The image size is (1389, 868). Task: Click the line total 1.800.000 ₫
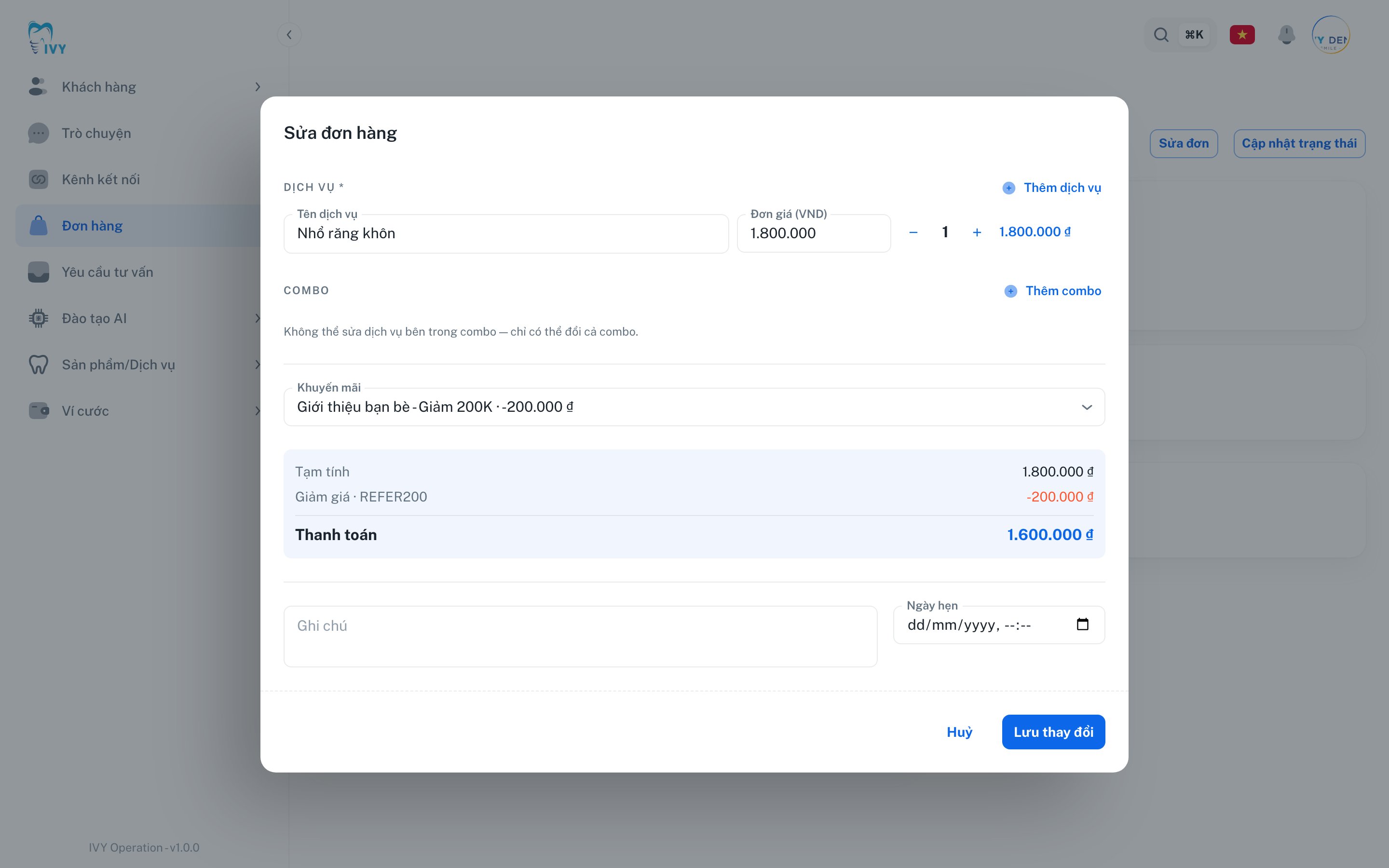1035,232
